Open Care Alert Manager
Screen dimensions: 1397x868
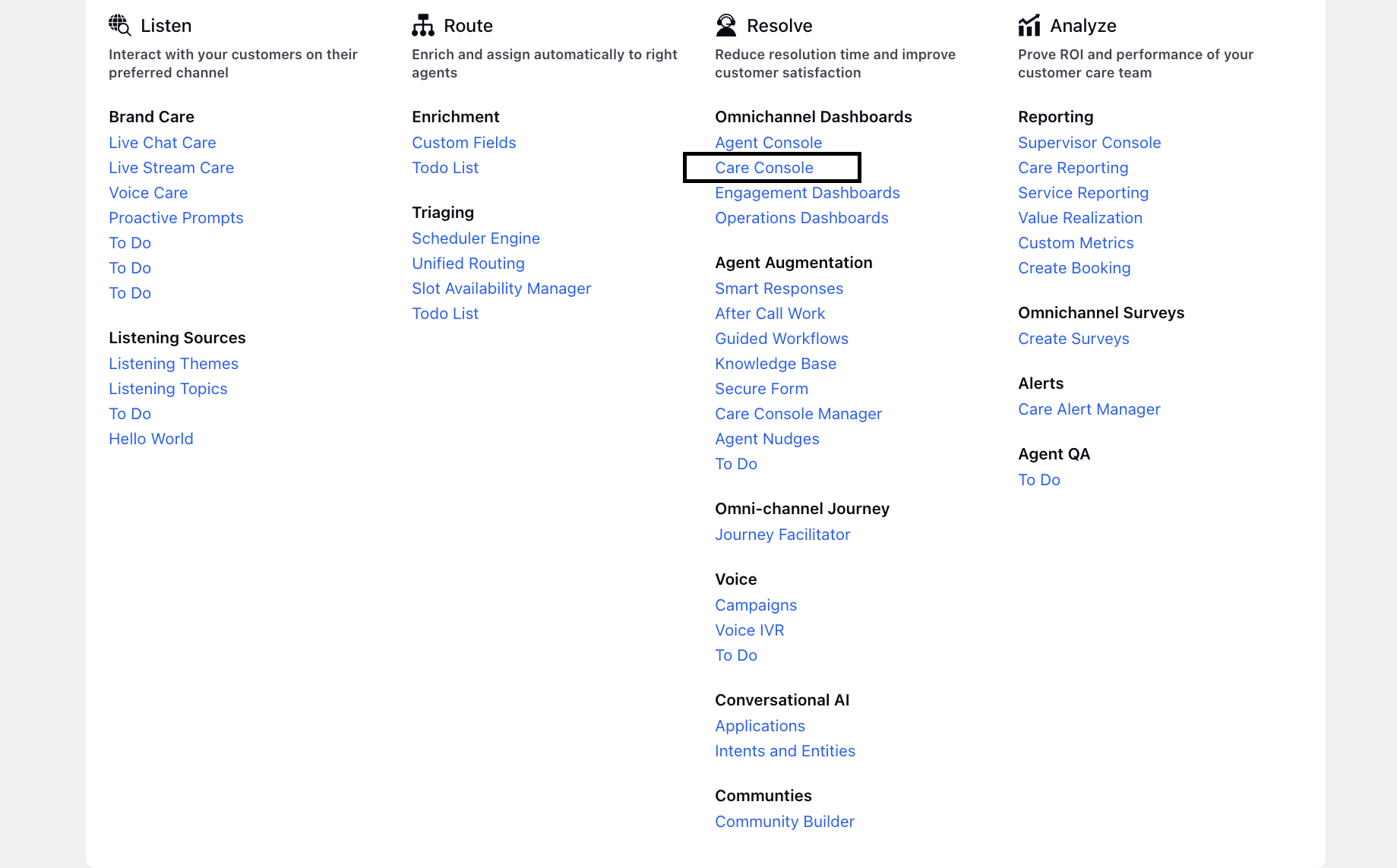[x=1089, y=409]
